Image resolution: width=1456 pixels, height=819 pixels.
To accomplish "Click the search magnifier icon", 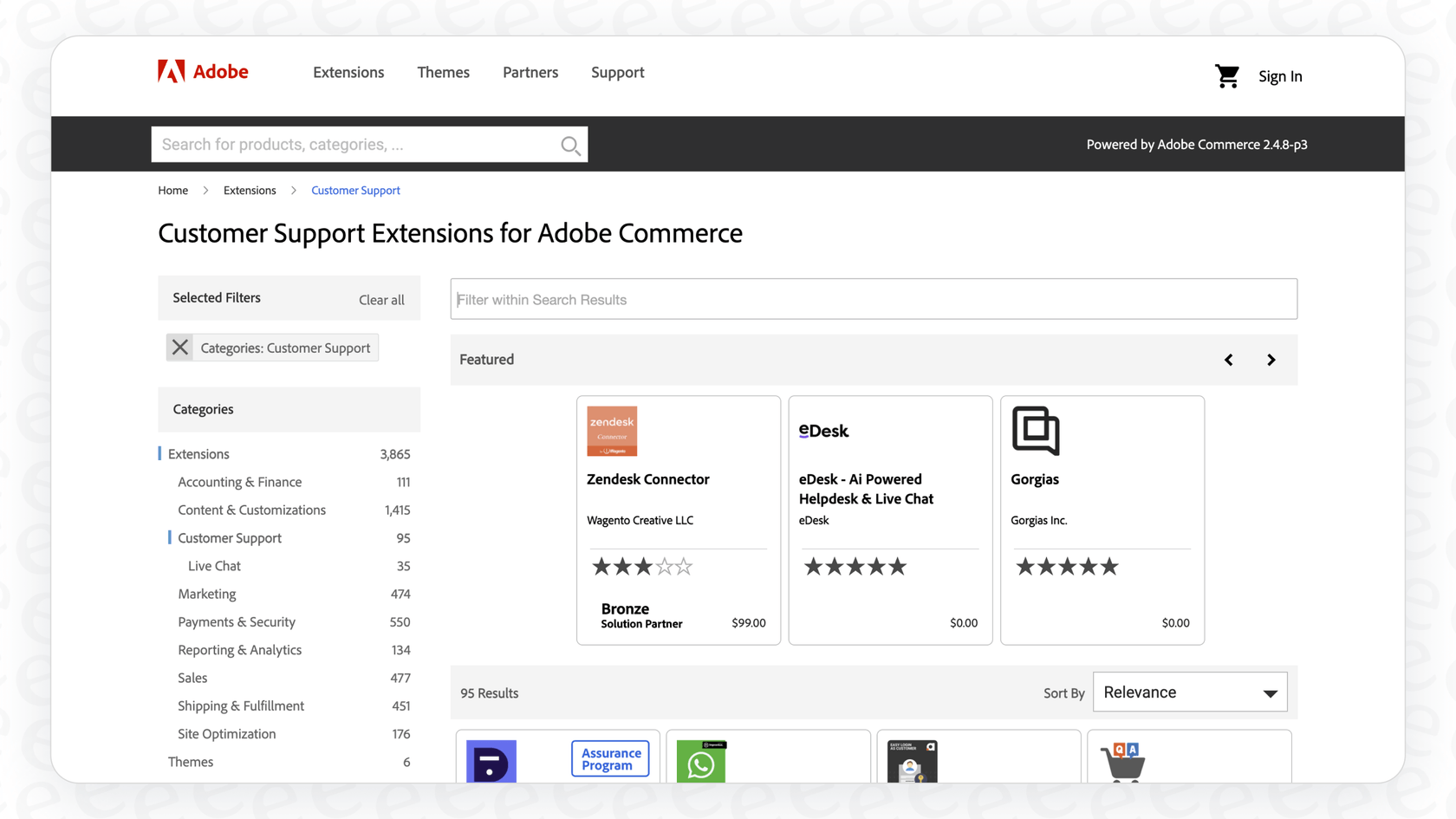I will [570, 144].
